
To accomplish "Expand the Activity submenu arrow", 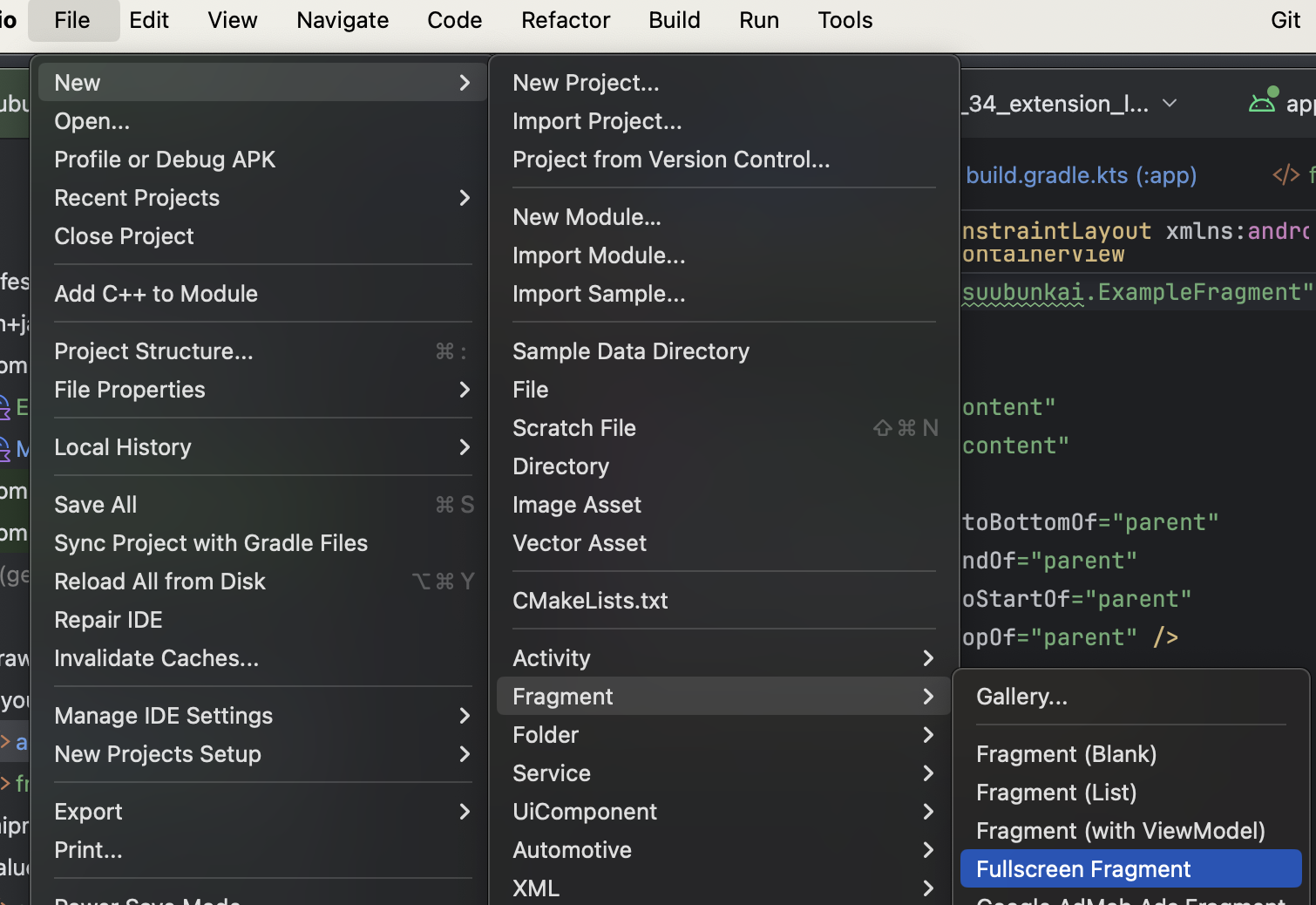I will pos(928,658).
